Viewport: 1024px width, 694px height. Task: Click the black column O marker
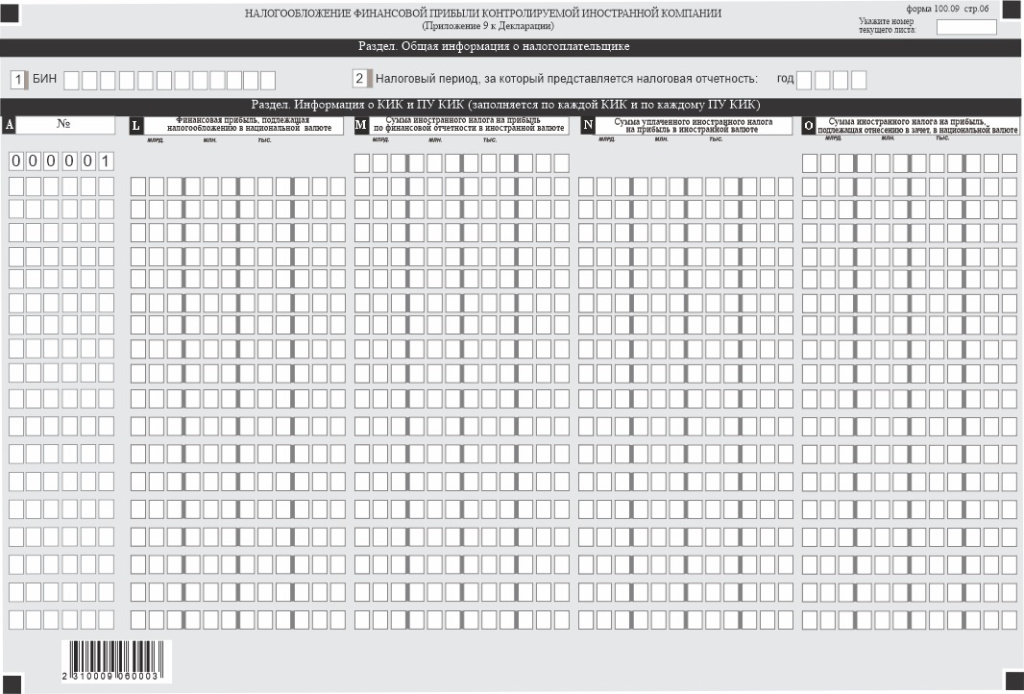point(809,125)
